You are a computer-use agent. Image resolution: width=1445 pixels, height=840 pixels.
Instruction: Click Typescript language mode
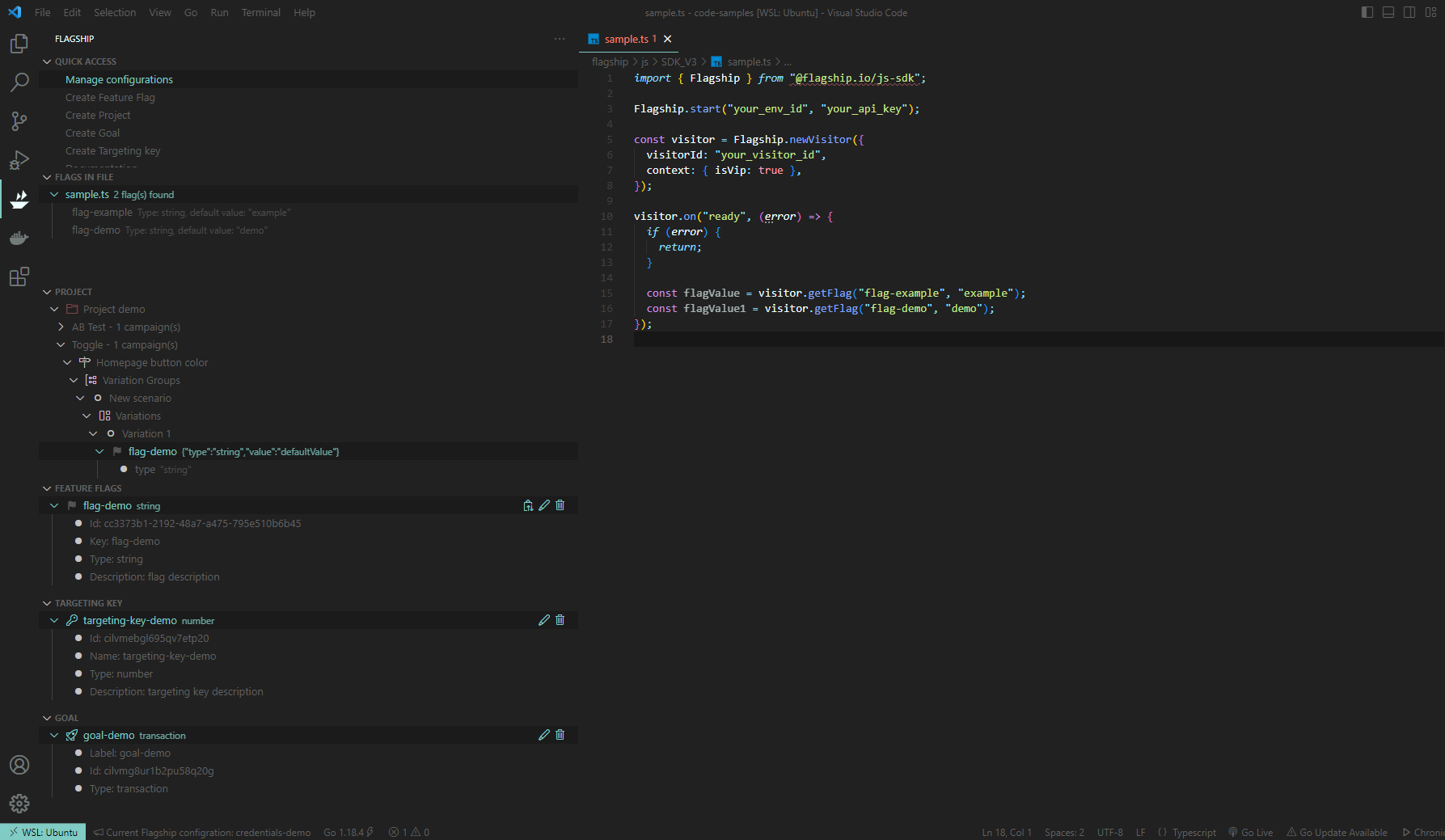pyautogui.click(x=1194, y=832)
